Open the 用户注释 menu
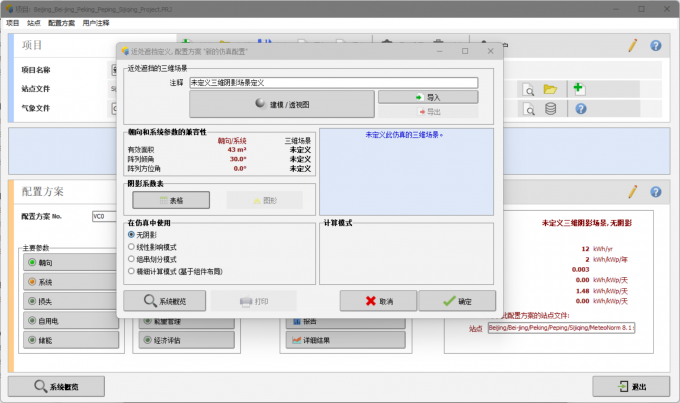 coord(97,22)
